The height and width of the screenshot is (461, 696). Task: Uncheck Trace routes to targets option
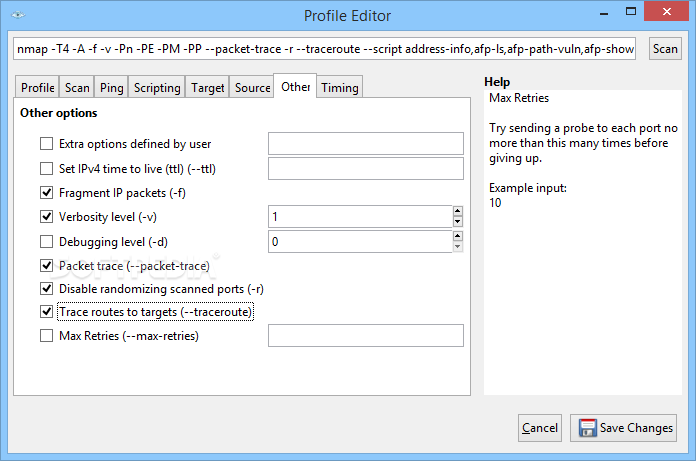tap(46, 311)
